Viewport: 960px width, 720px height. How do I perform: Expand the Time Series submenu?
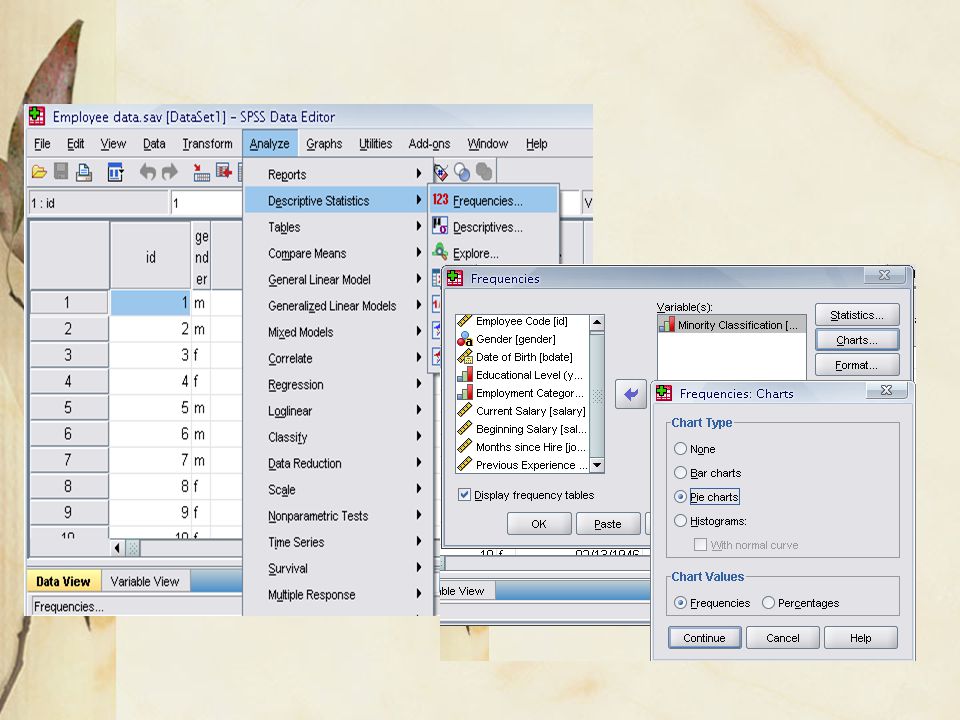coord(339,542)
